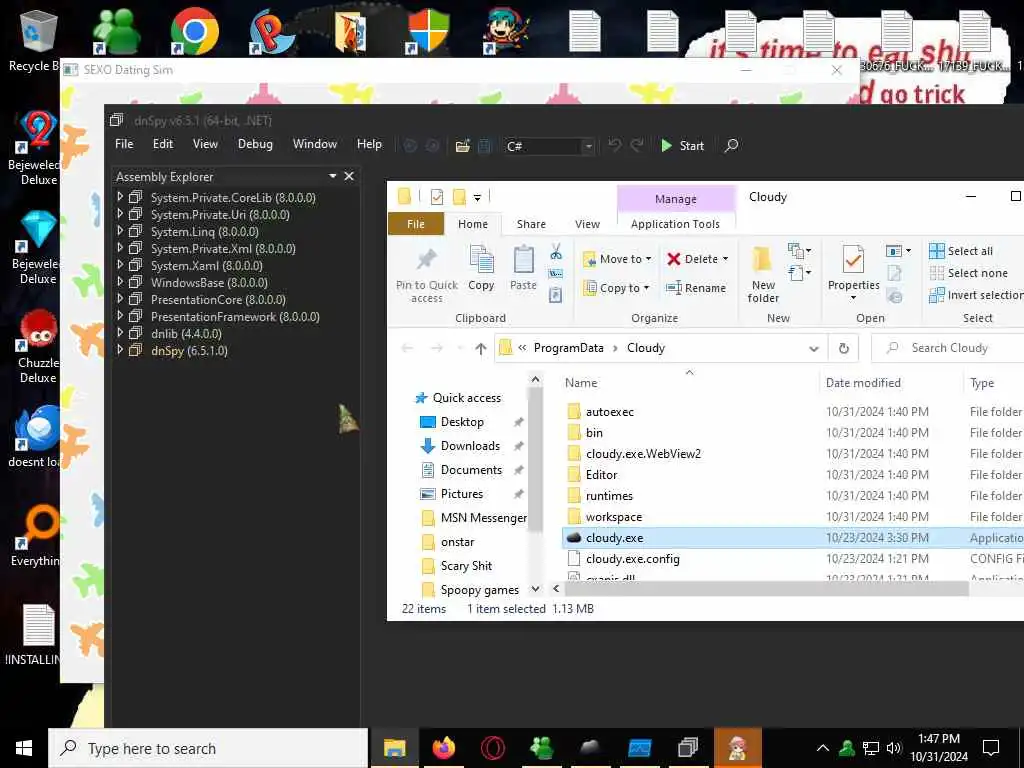Click the dnSpy Start debug button
The height and width of the screenshot is (768, 1024).
(x=682, y=146)
